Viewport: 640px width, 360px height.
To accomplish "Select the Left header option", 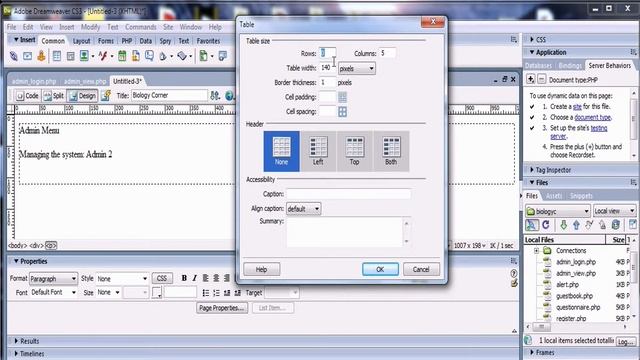I will (318, 151).
